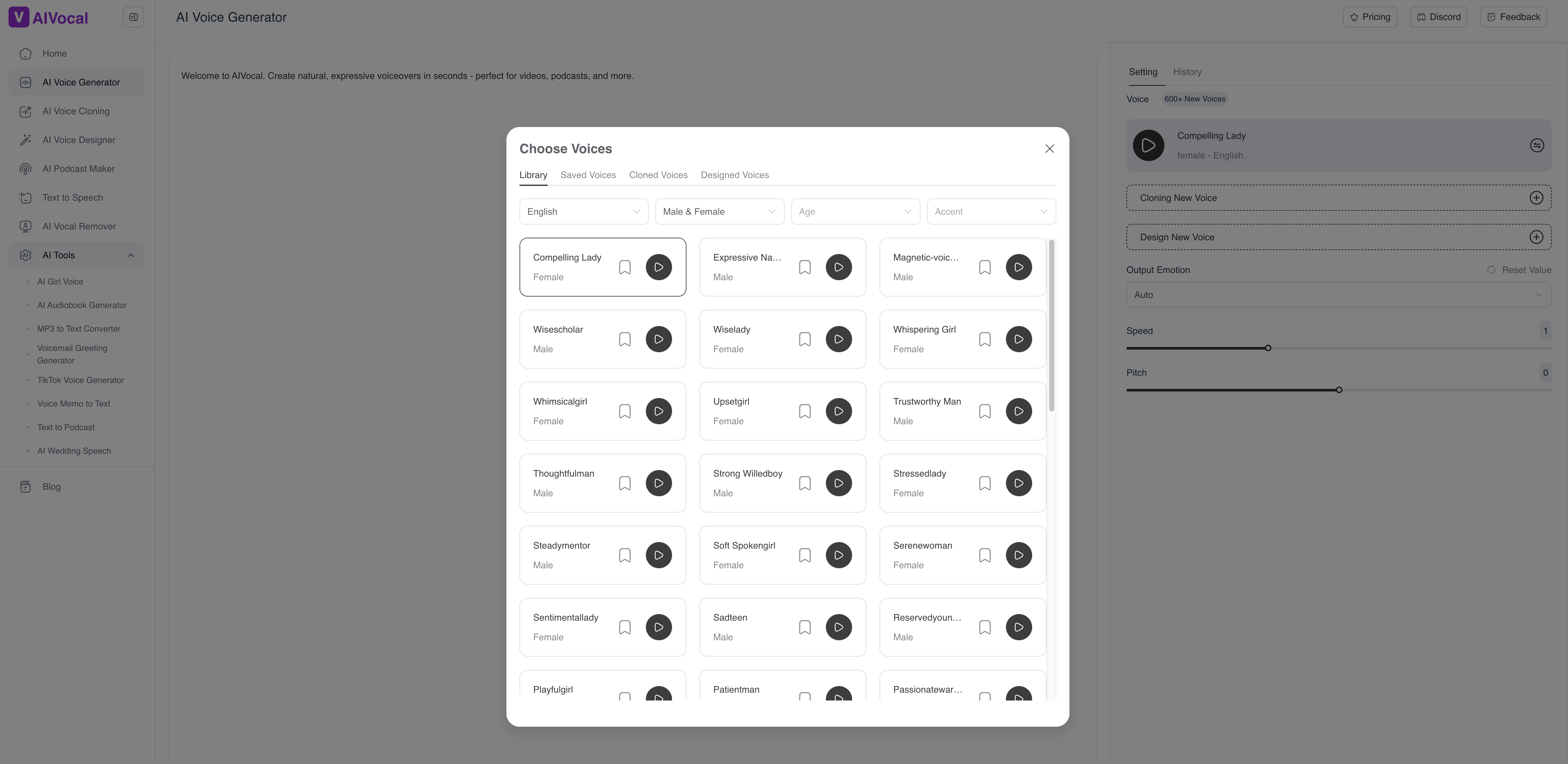
Task: Click the plus icon on Design New Voice
Action: click(x=1536, y=237)
